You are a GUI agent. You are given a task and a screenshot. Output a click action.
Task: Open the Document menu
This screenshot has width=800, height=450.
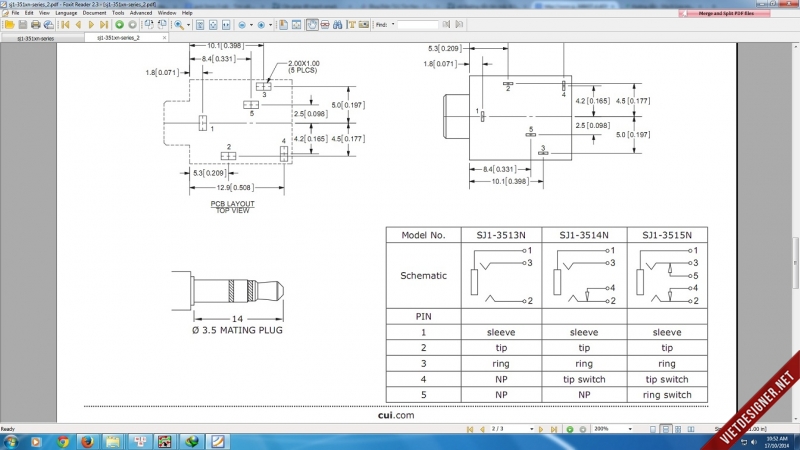94,13
